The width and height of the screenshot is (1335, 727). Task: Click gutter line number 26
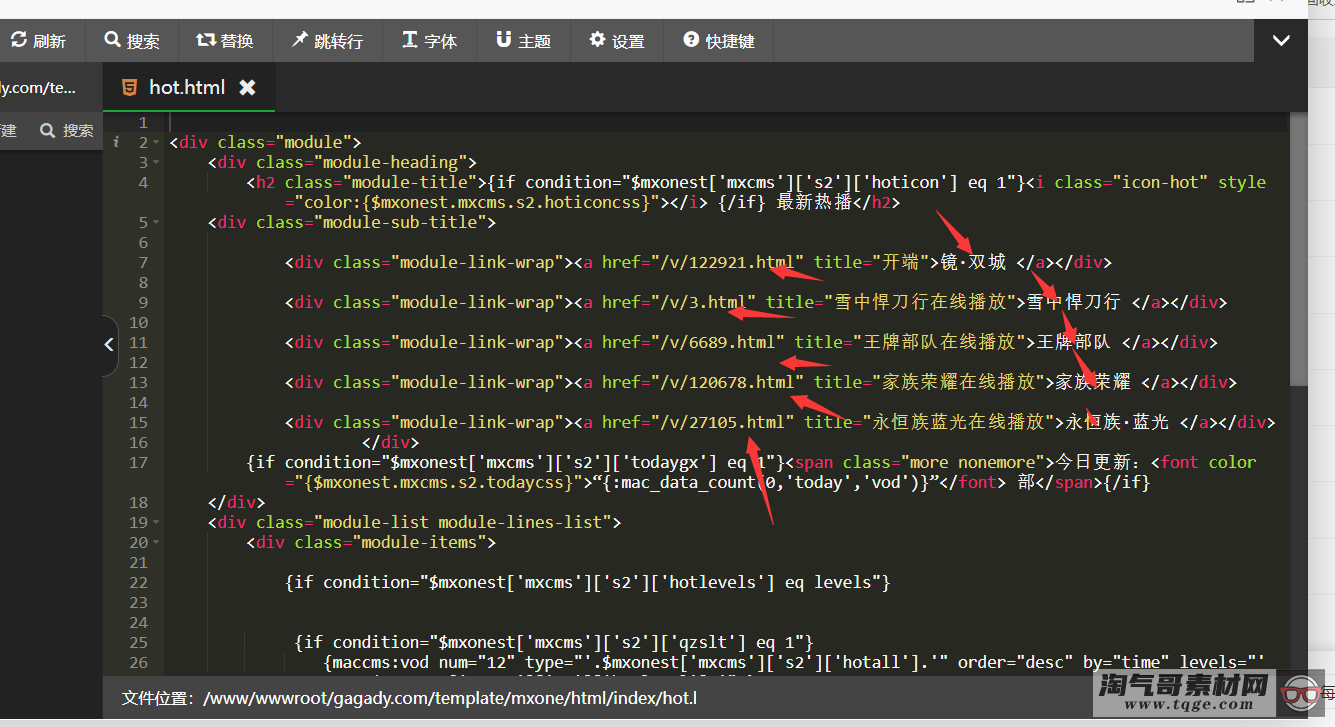(x=139, y=662)
